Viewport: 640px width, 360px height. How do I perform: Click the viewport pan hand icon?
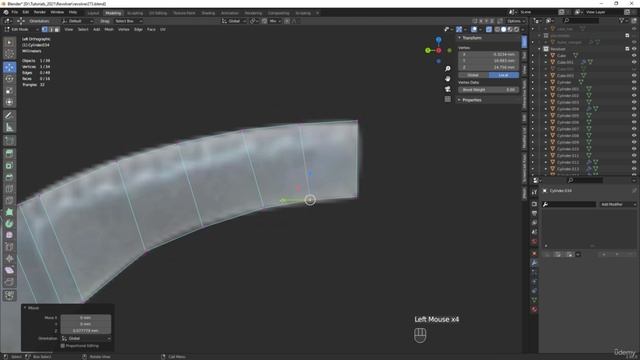[x=448, y=79]
